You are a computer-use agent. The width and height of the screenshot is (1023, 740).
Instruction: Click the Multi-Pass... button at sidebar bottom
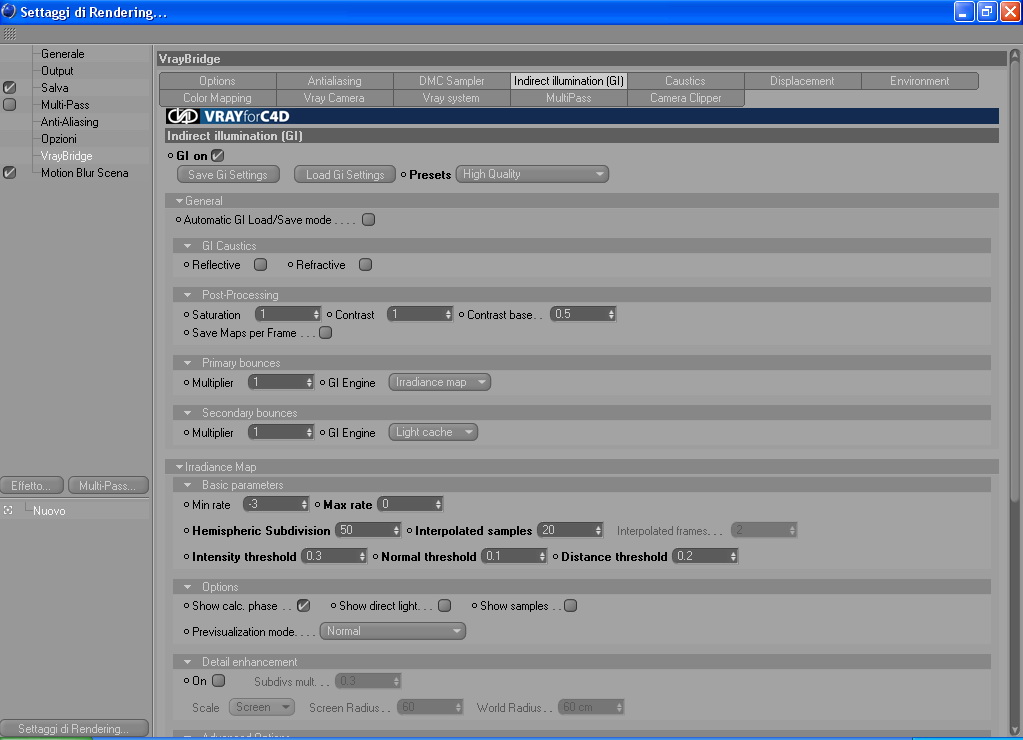point(108,486)
